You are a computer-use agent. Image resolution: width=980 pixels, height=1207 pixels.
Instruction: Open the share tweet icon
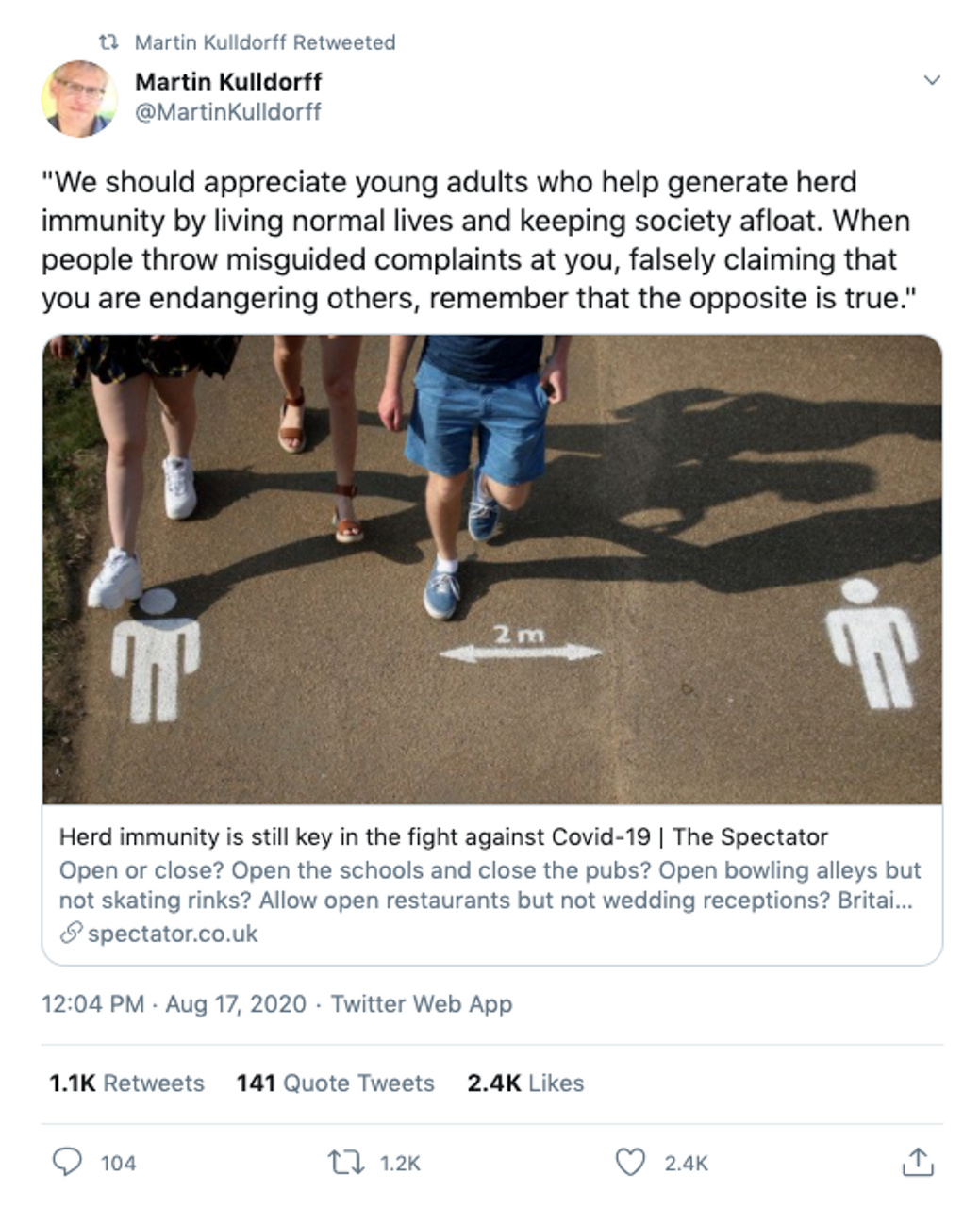917,1162
